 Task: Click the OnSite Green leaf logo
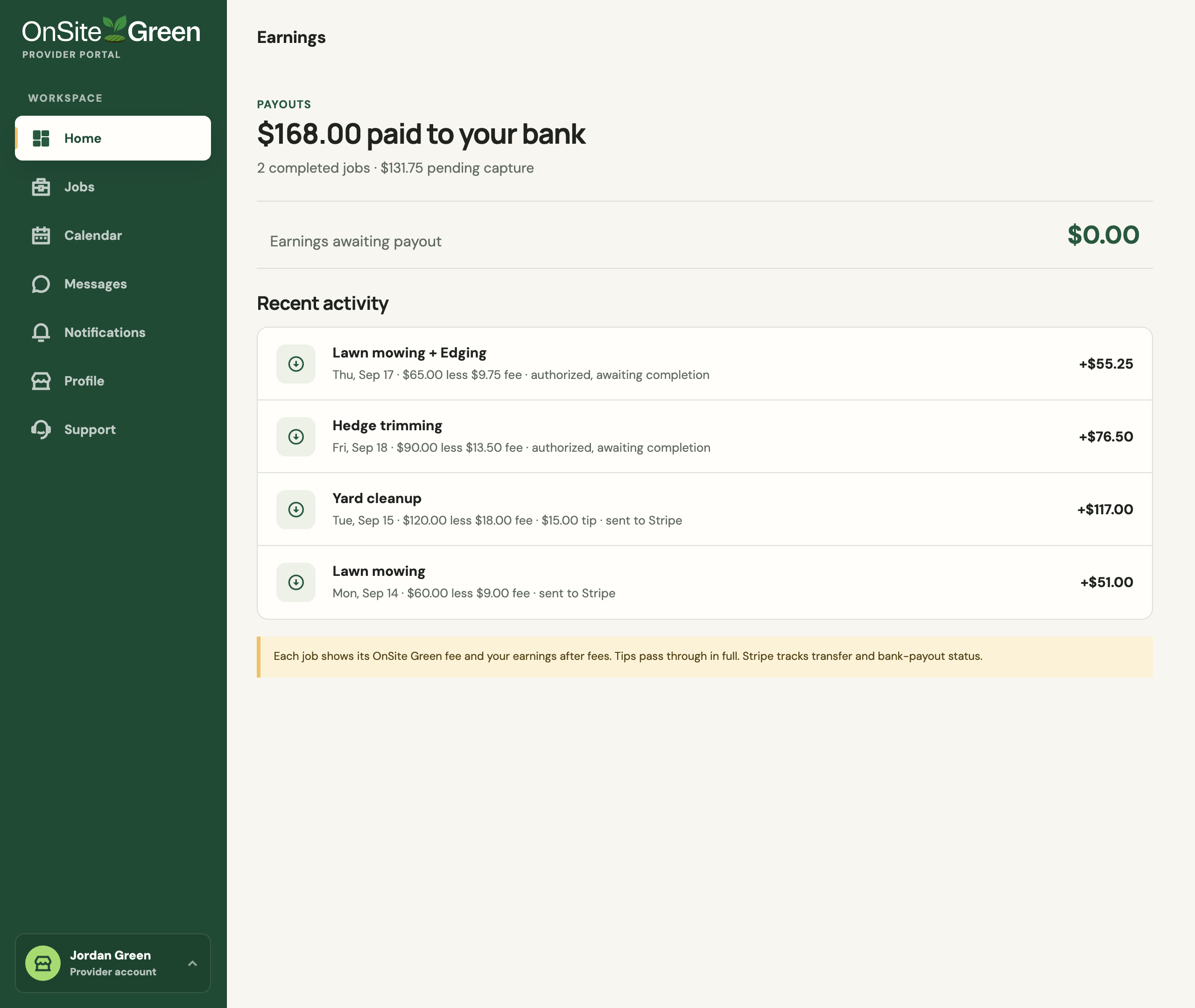(x=115, y=29)
